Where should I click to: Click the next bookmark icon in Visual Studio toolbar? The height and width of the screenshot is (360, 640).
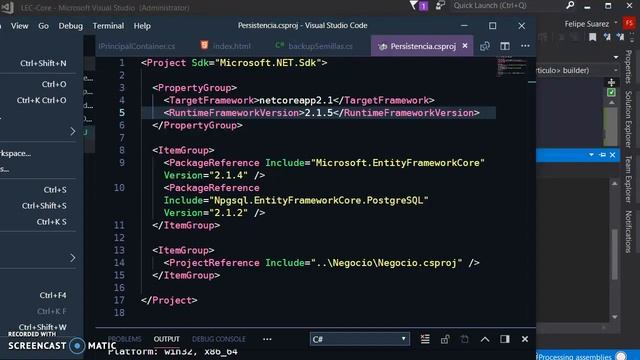tap(620, 37)
